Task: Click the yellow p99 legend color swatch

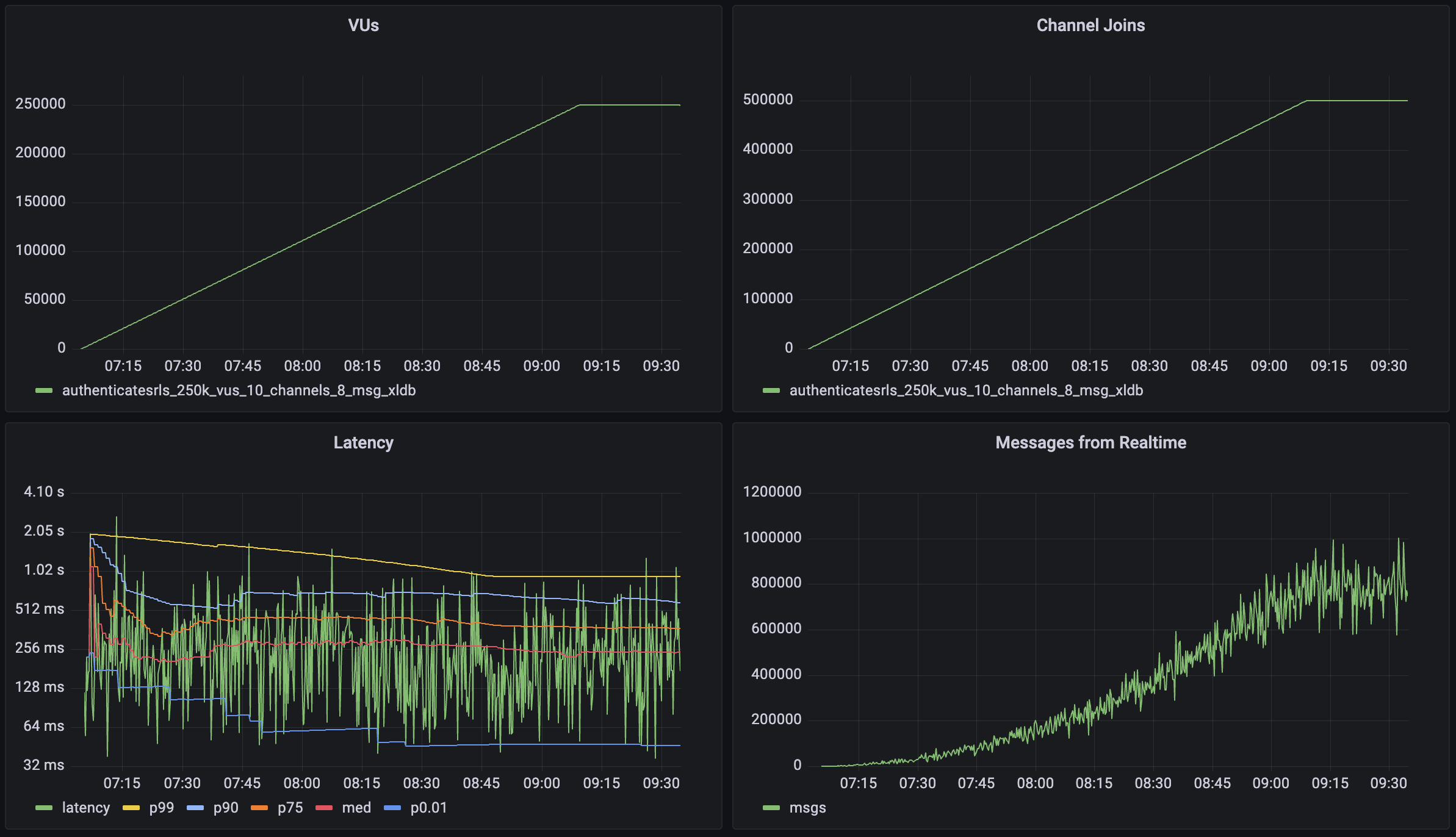Action: [x=131, y=808]
